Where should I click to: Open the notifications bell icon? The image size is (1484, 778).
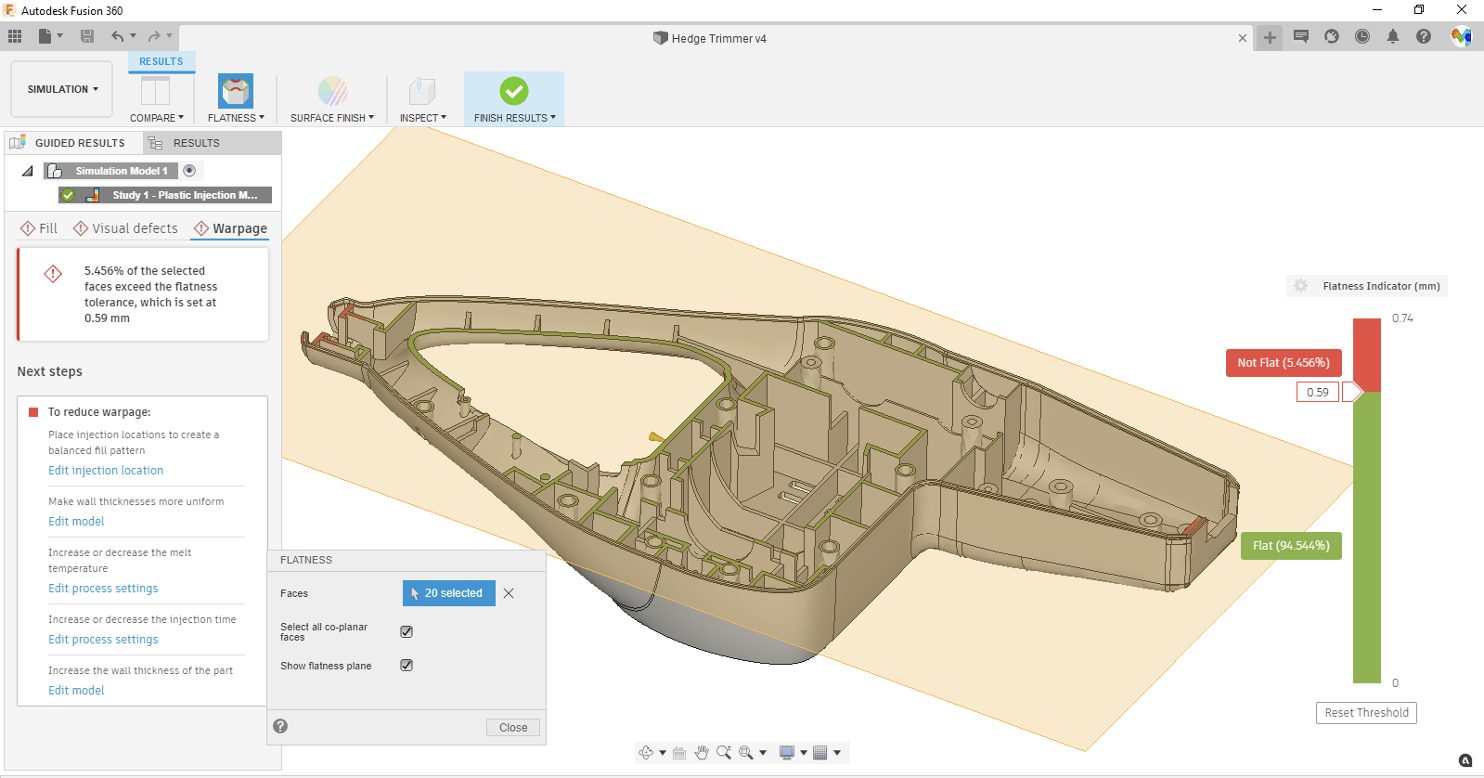point(1392,37)
